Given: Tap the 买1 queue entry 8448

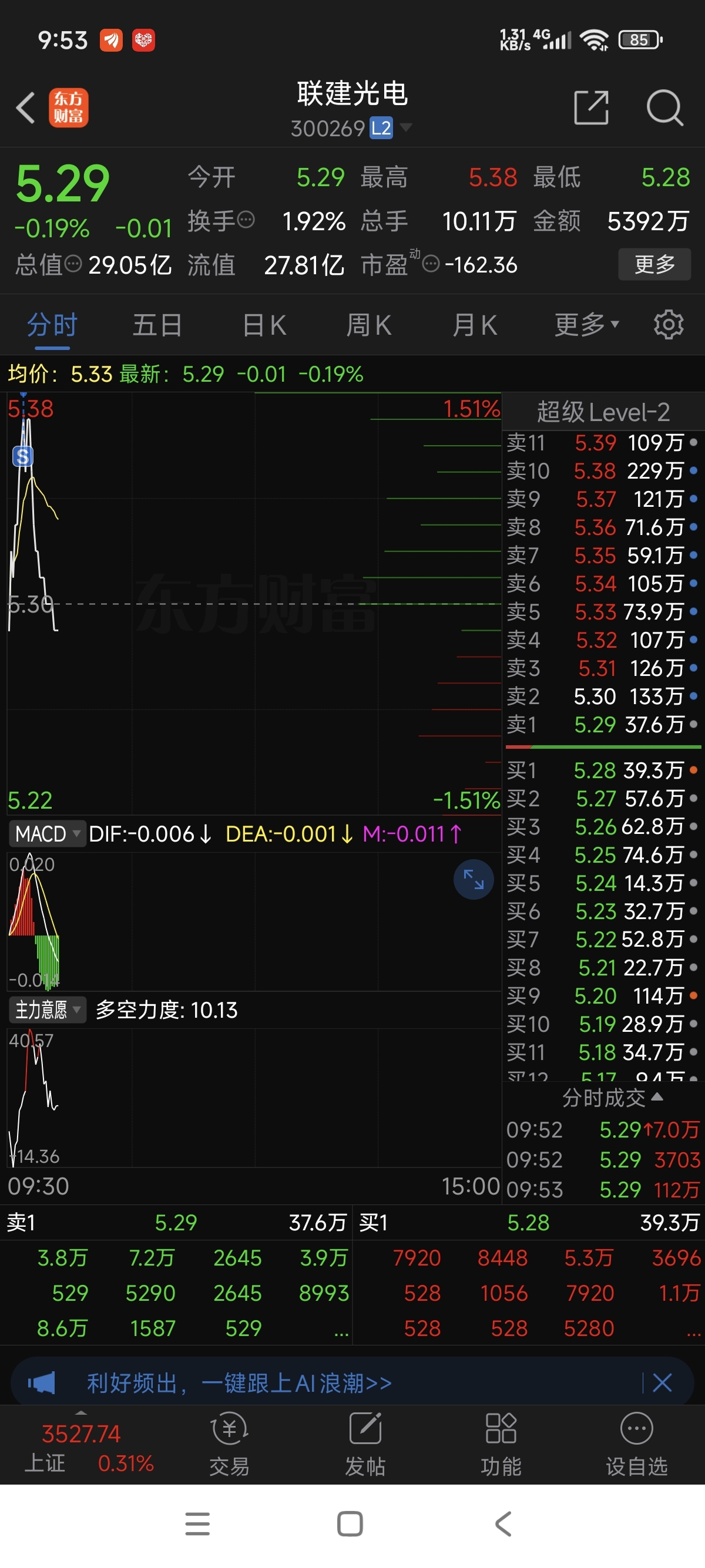Looking at the screenshot, I should coord(502,1257).
